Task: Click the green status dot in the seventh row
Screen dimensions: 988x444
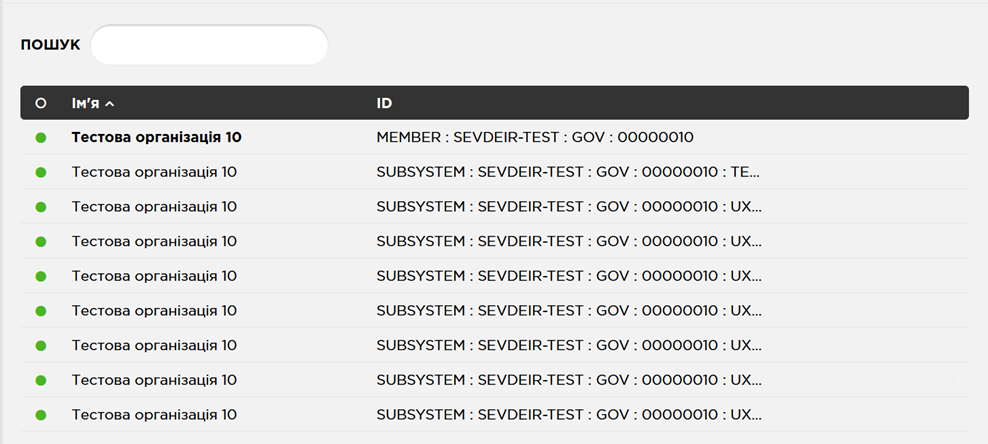Action: point(41,345)
